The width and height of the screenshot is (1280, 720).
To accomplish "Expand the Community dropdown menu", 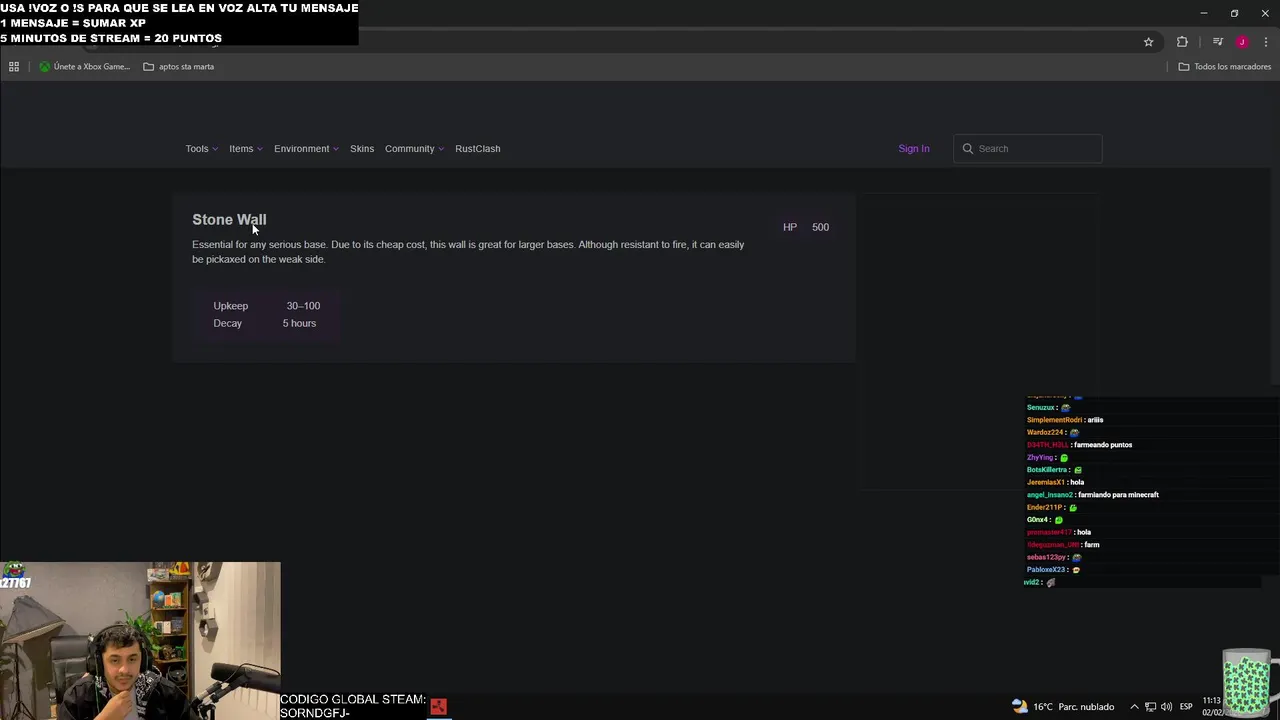I will point(414,149).
